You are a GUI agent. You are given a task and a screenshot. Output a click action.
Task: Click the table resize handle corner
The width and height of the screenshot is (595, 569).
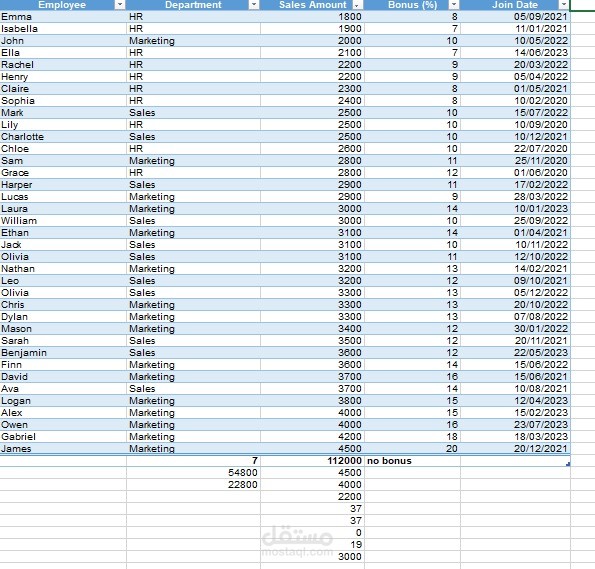[568, 464]
